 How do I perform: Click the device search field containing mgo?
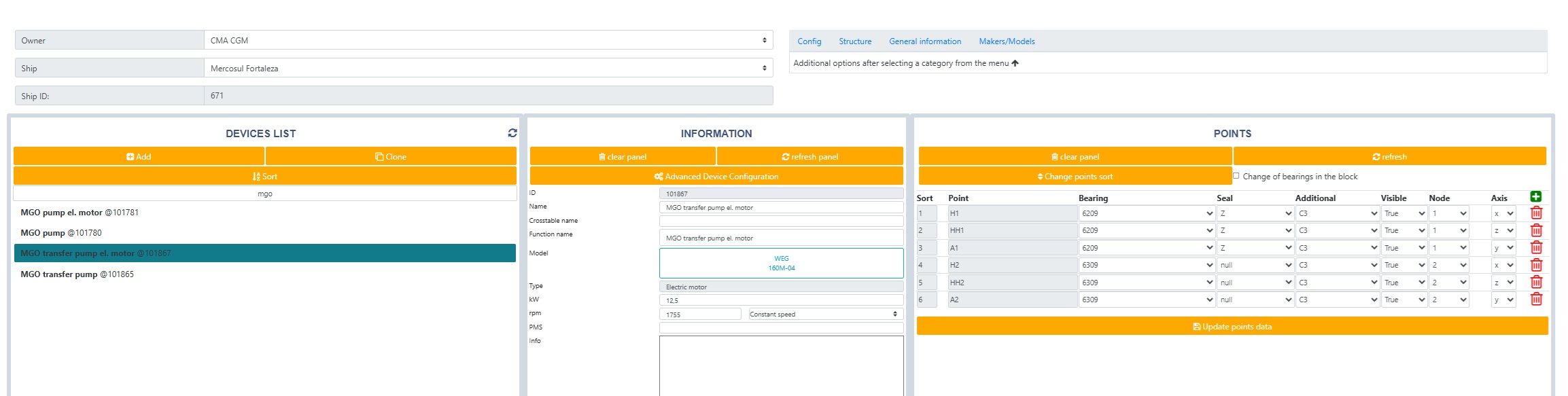(264, 194)
